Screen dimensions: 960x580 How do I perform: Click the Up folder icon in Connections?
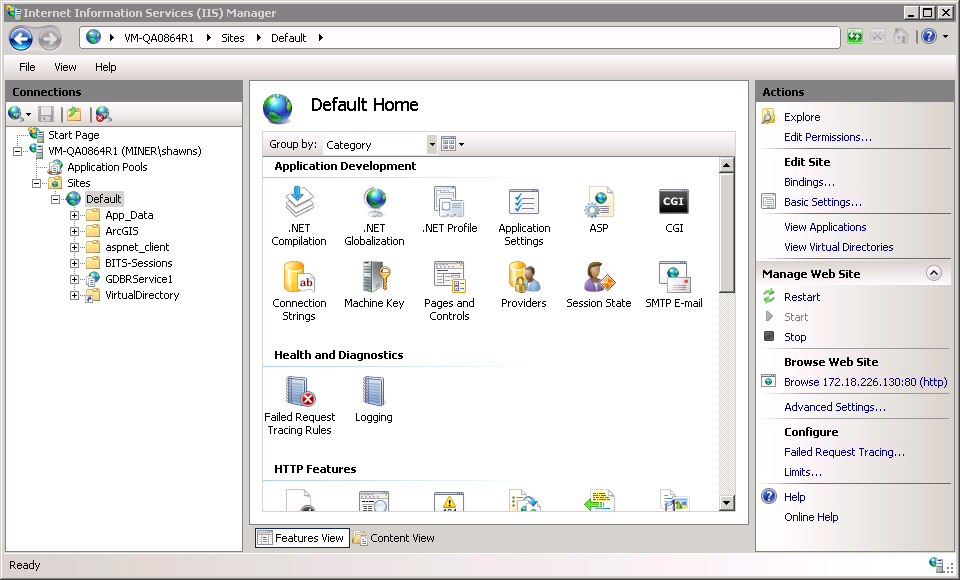(75, 114)
